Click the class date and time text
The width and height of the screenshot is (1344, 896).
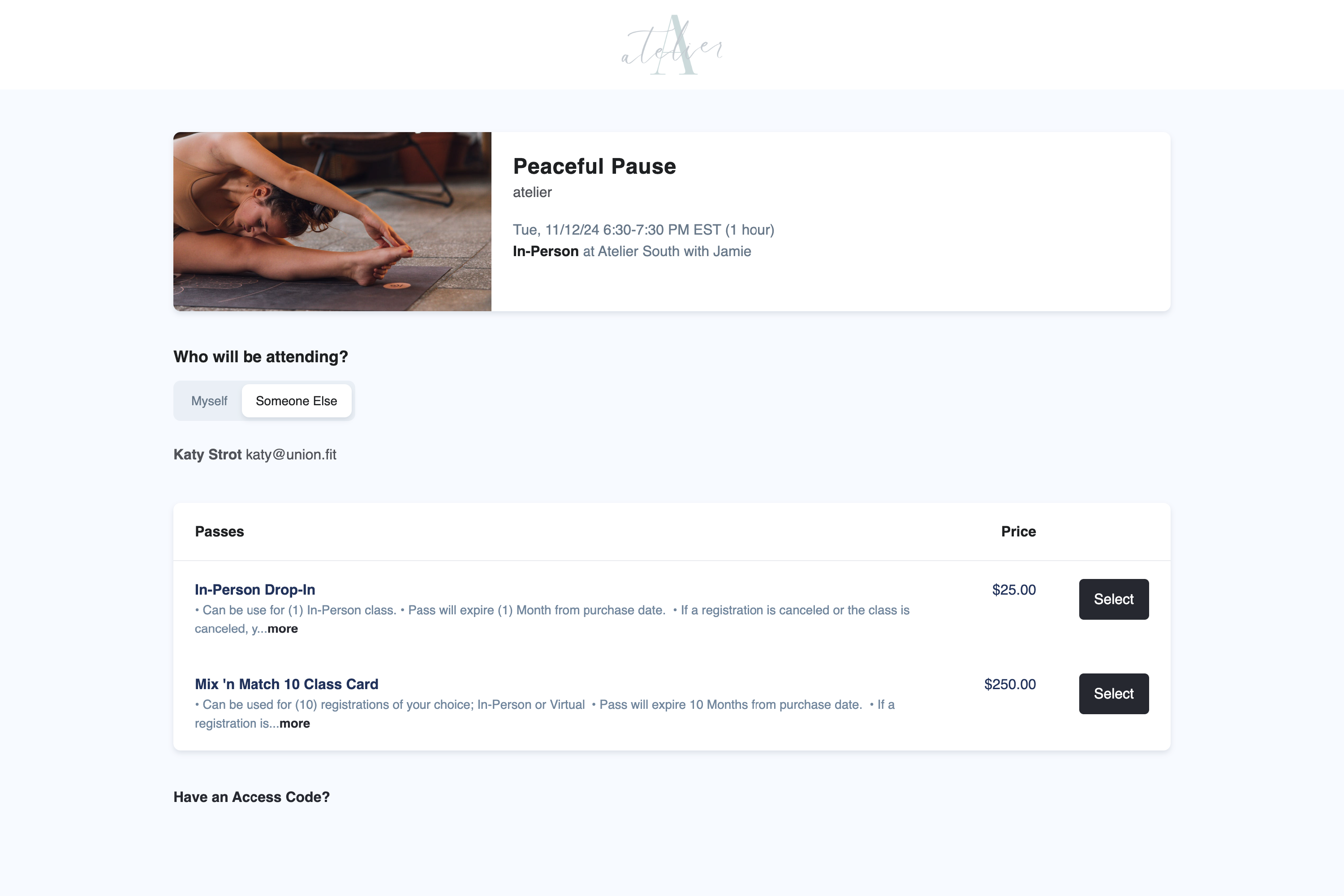click(x=644, y=230)
